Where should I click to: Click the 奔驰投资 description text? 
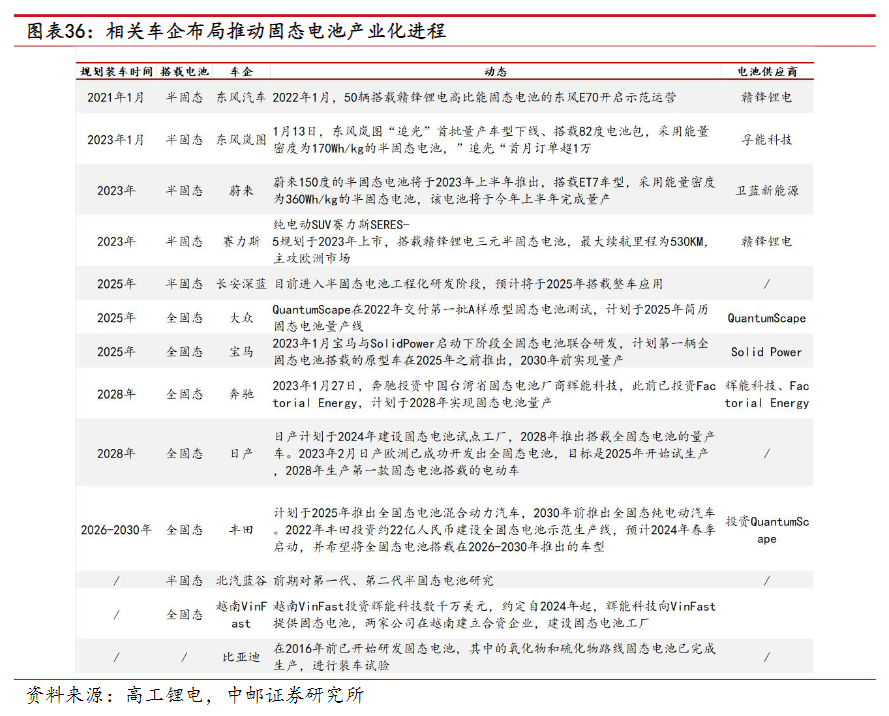click(494, 395)
